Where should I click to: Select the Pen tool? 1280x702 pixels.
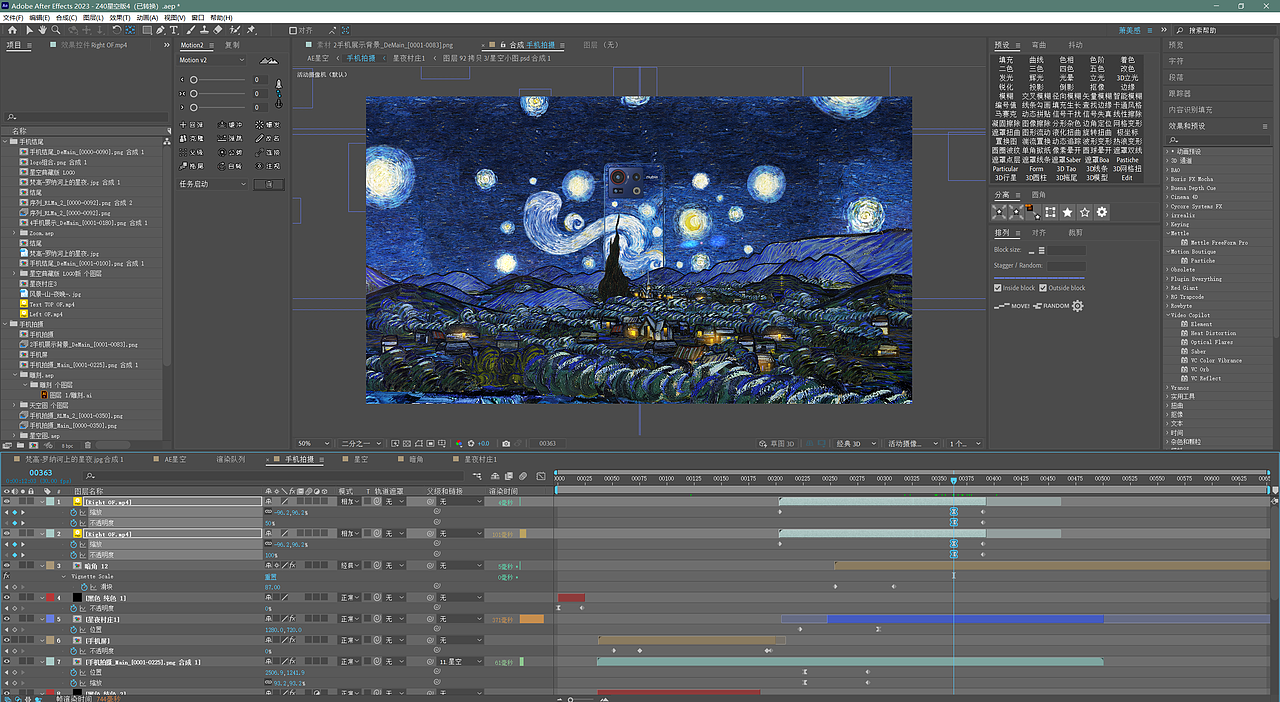[160, 30]
